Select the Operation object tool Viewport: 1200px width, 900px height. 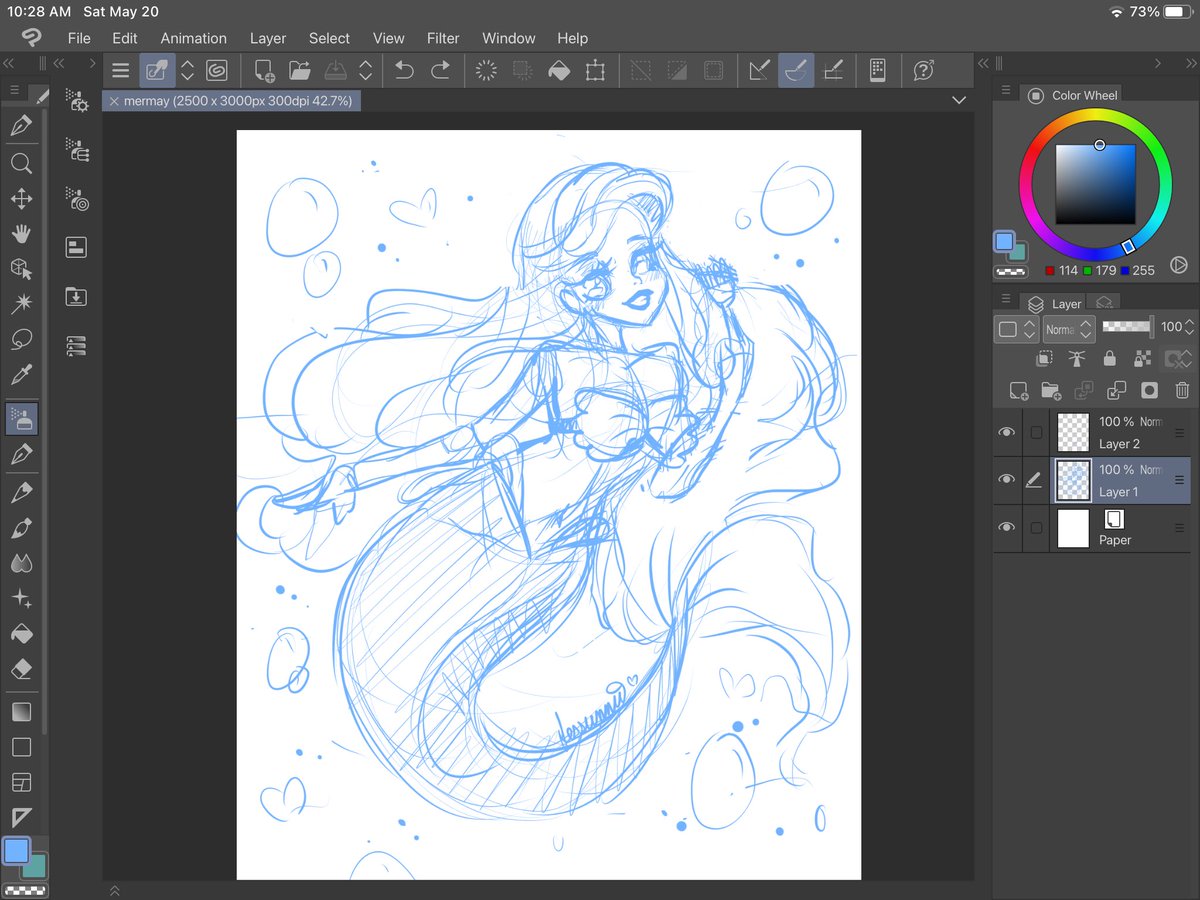[x=21, y=268]
